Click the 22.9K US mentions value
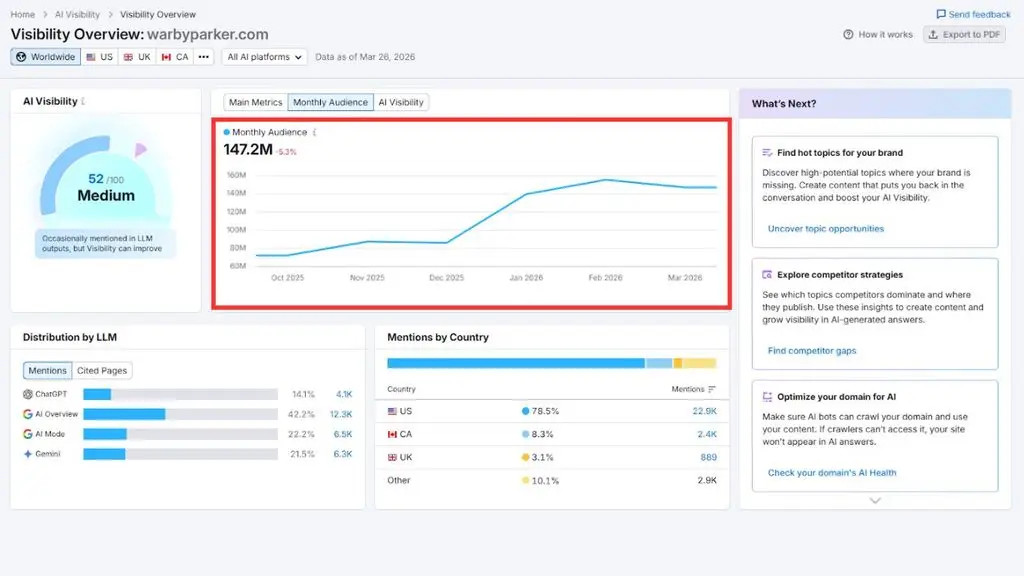This screenshot has width=1024, height=576. 704,411
